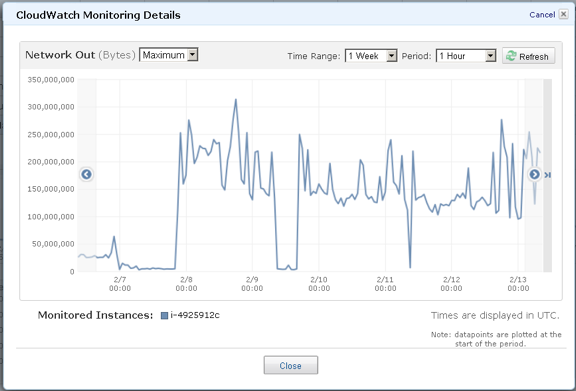Click the instance ID i-4925912c

(x=195, y=315)
